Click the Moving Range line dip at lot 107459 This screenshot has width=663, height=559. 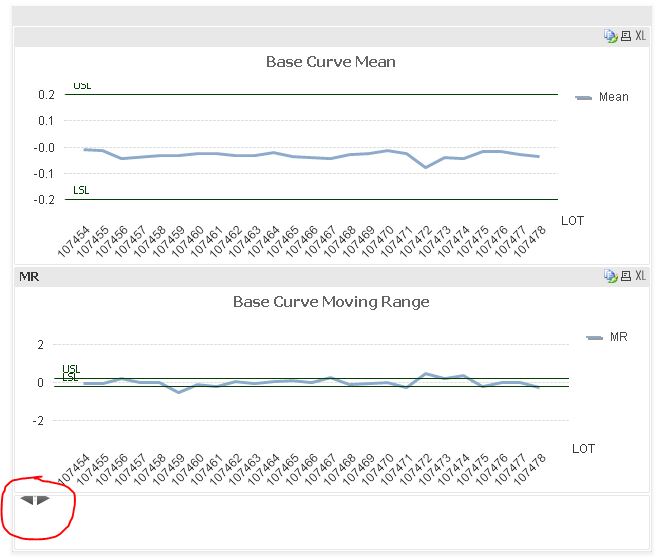(x=179, y=392)
